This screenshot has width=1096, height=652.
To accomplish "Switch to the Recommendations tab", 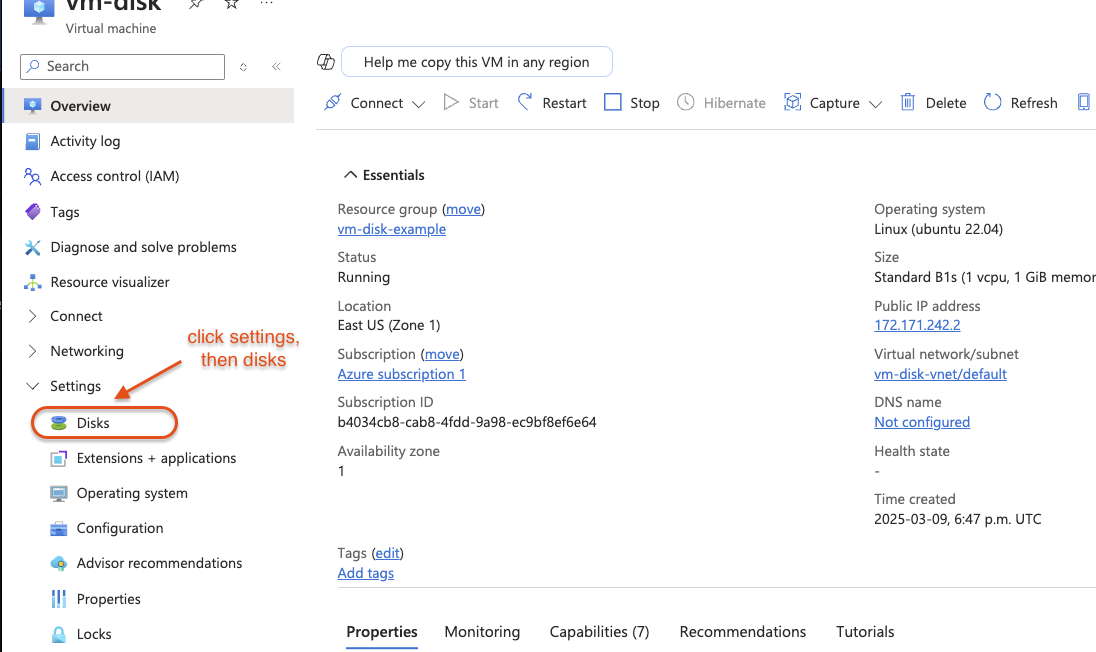I will coord(742,632).
